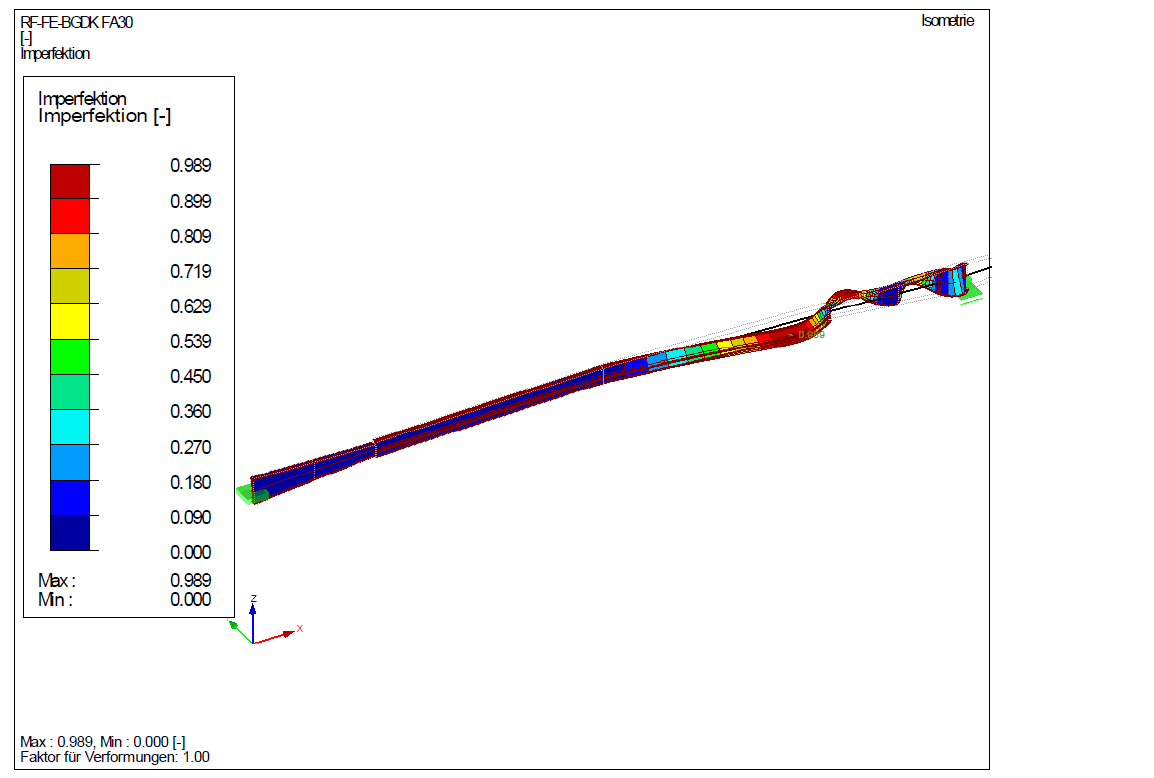Click the RF-FE-BGDK FA30 title text
The image size is (1154, 778).
coord(76,23)
